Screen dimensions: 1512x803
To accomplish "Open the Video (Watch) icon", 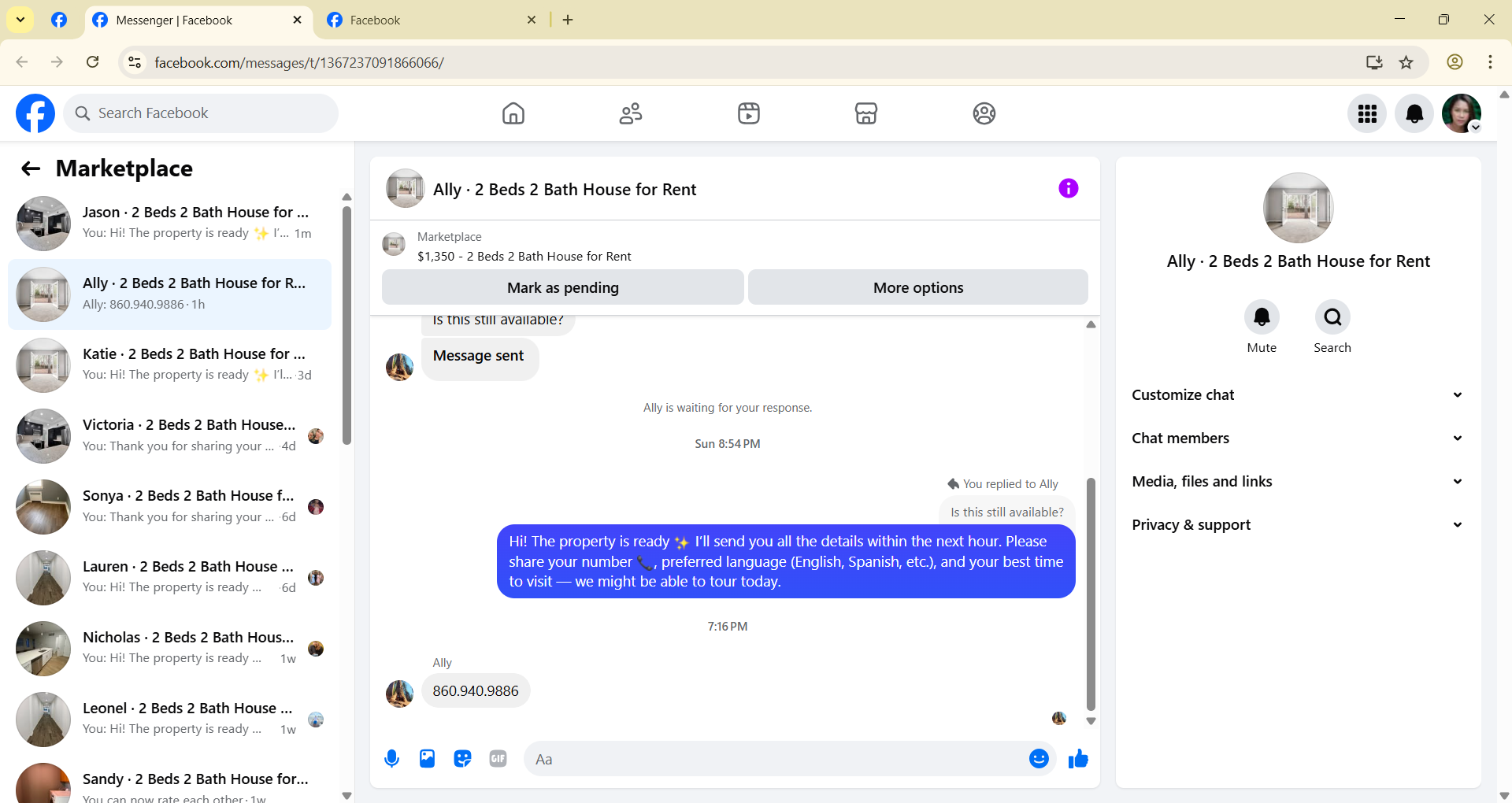I will click(749, 113).
